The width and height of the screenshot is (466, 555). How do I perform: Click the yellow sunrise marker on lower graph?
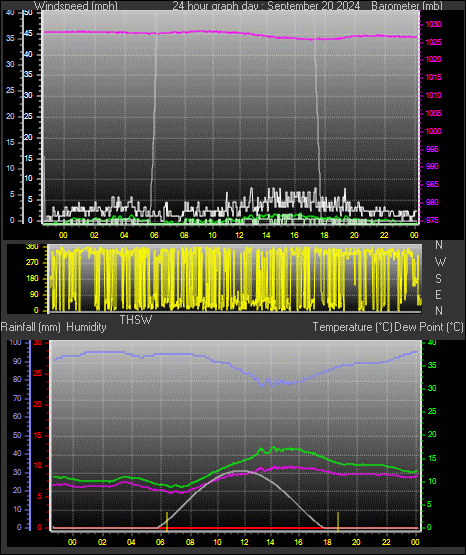point(167,521)
